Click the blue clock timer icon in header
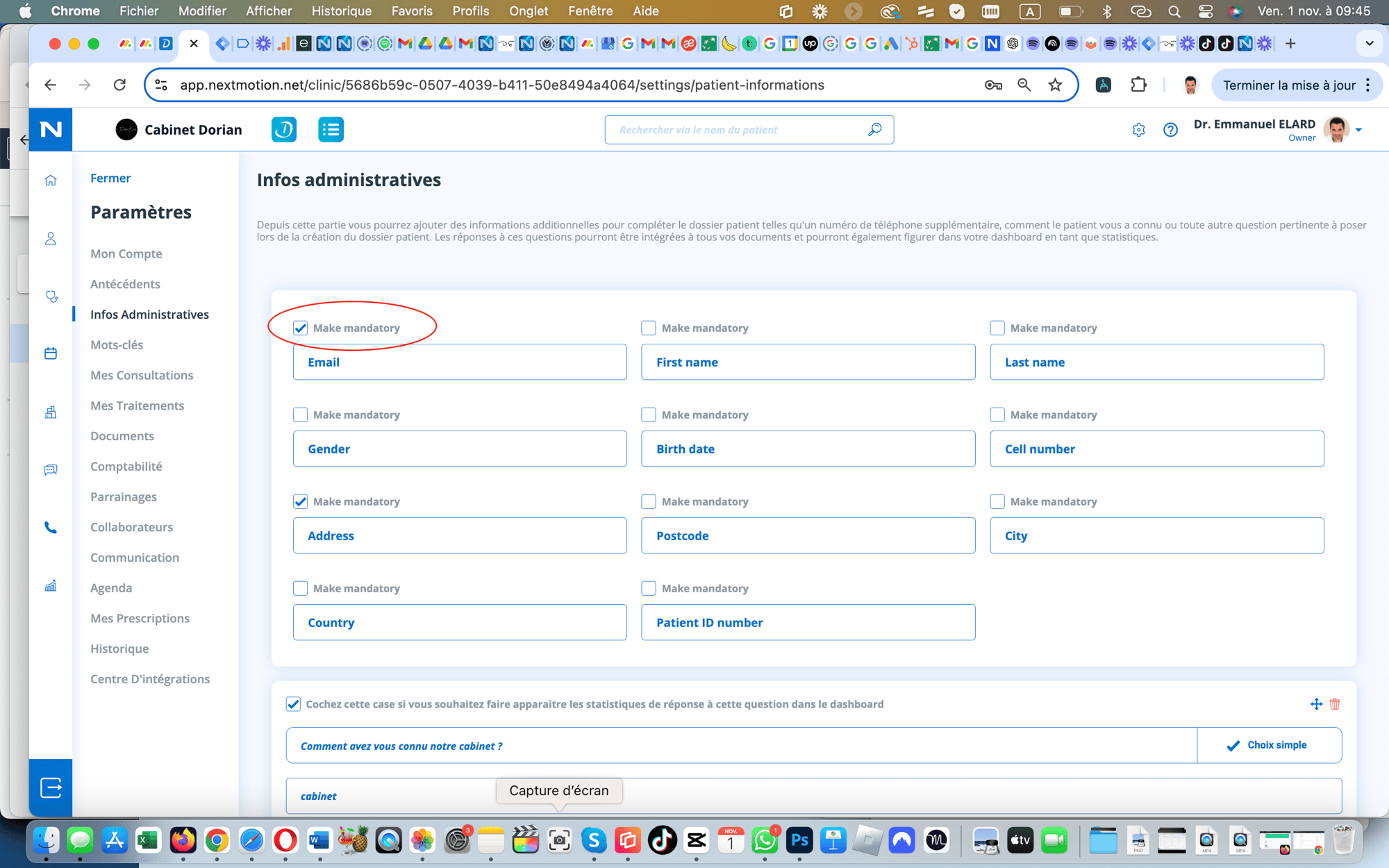The height and width of the screenshot is (868, 1389). [x=284, y=130]
